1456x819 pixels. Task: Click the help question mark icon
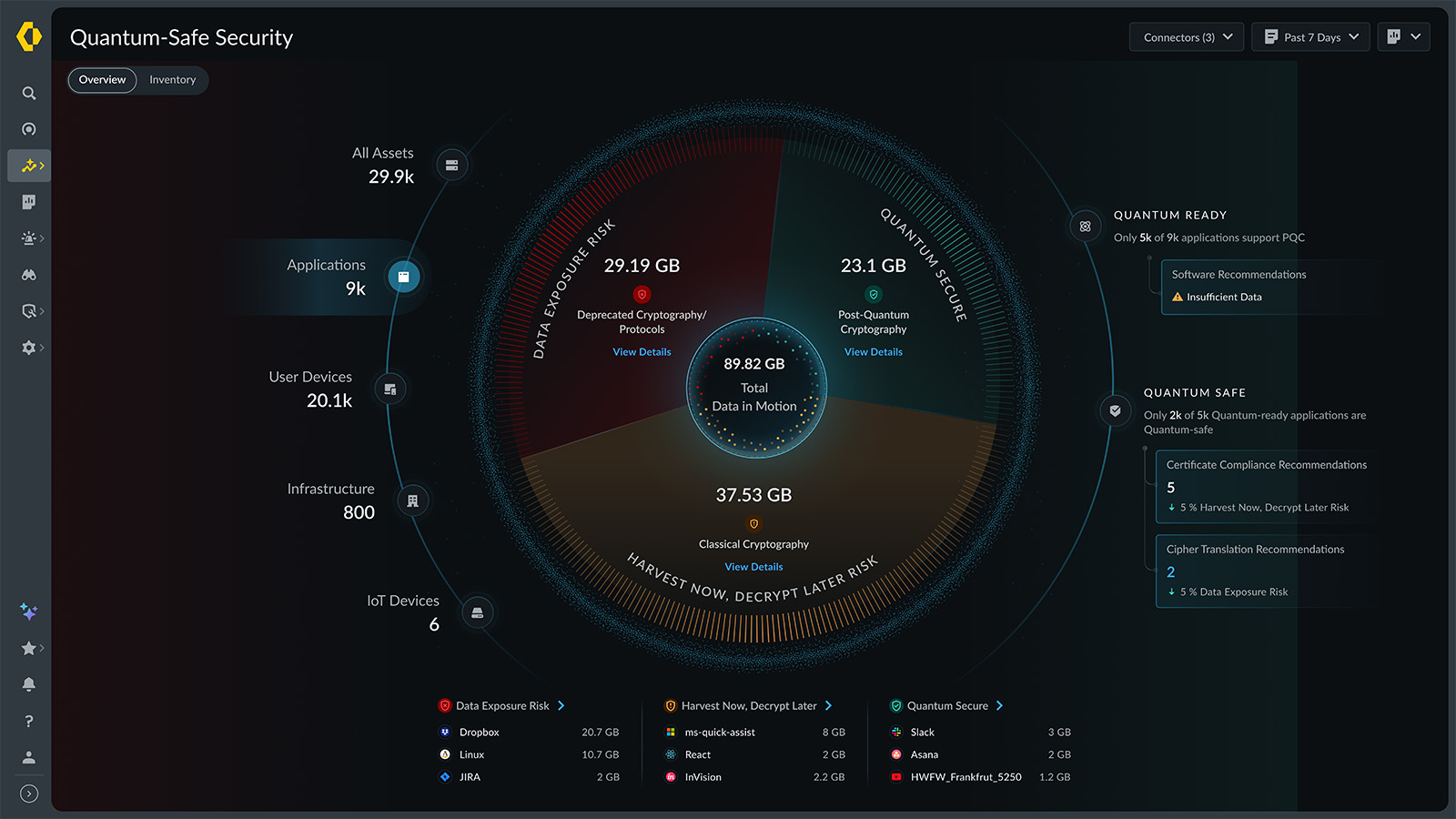point(29,721)
